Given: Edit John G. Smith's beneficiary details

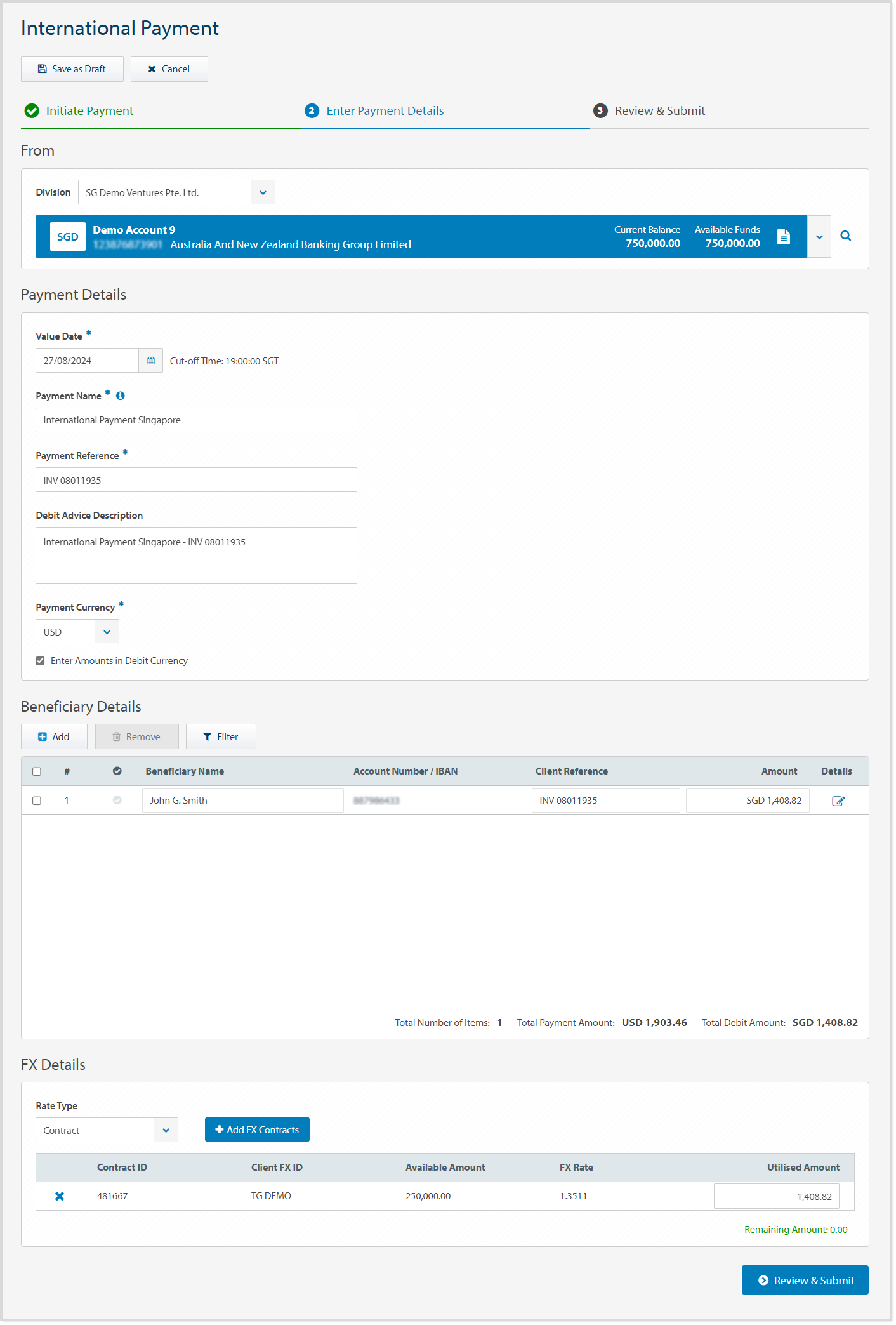Looking at the screenshot, I should [x=838, y=801].
